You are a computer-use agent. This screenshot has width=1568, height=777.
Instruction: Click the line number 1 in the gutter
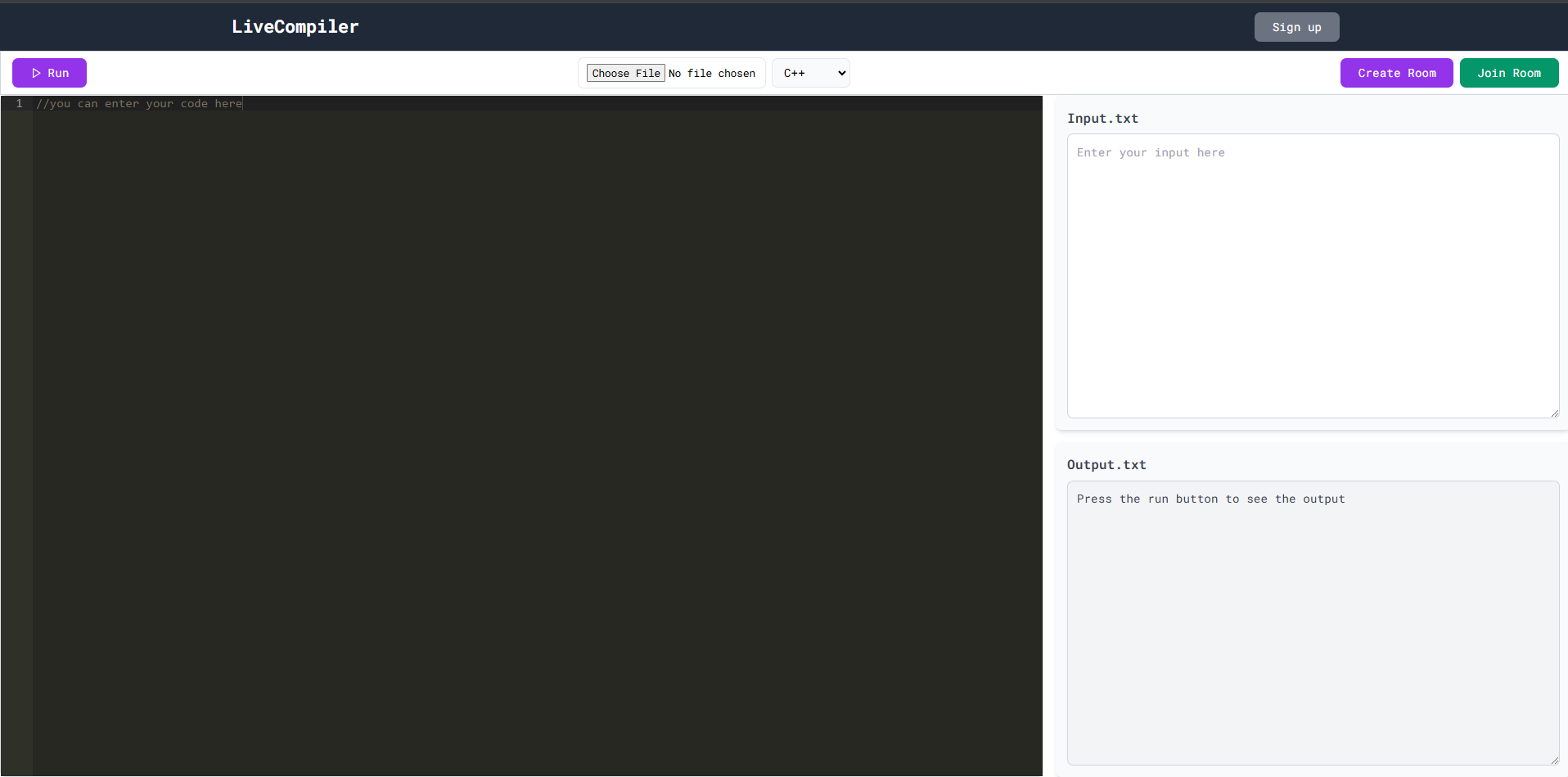(x=20, y=104)
